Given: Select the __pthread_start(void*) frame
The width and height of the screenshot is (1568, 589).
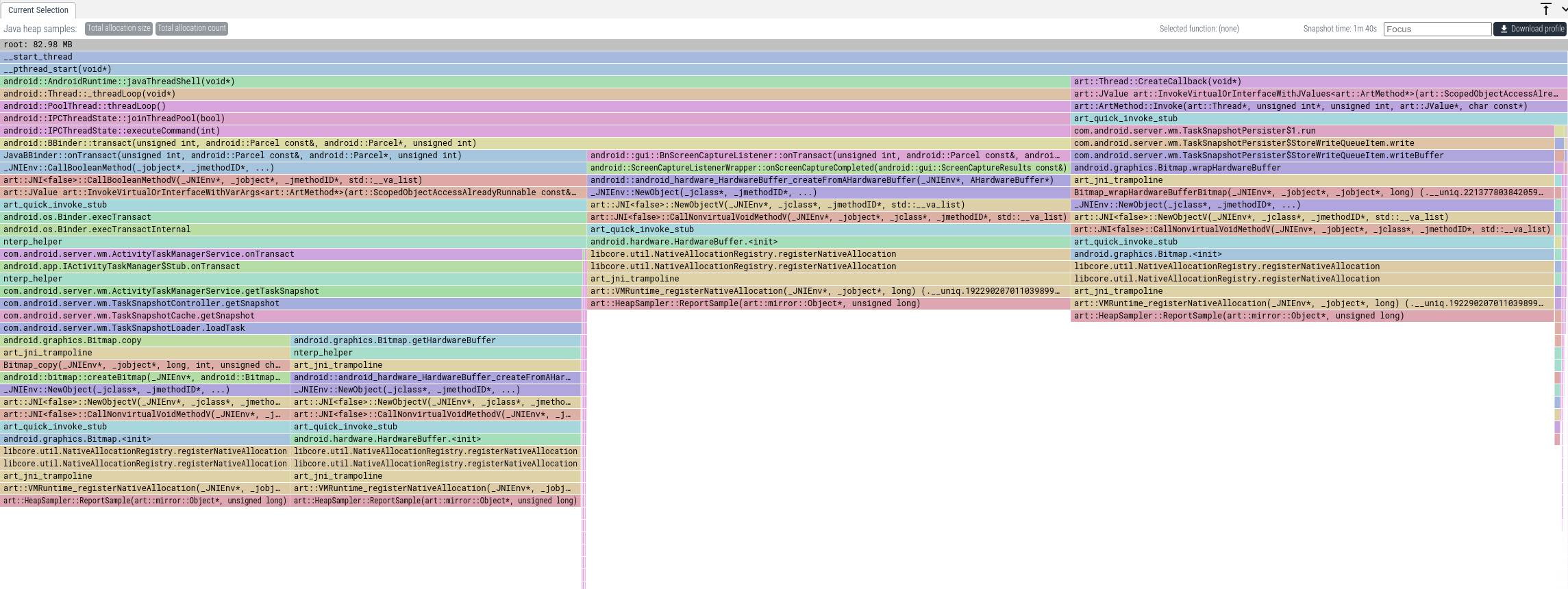Looking at the screenshot, I should point(784,69).
